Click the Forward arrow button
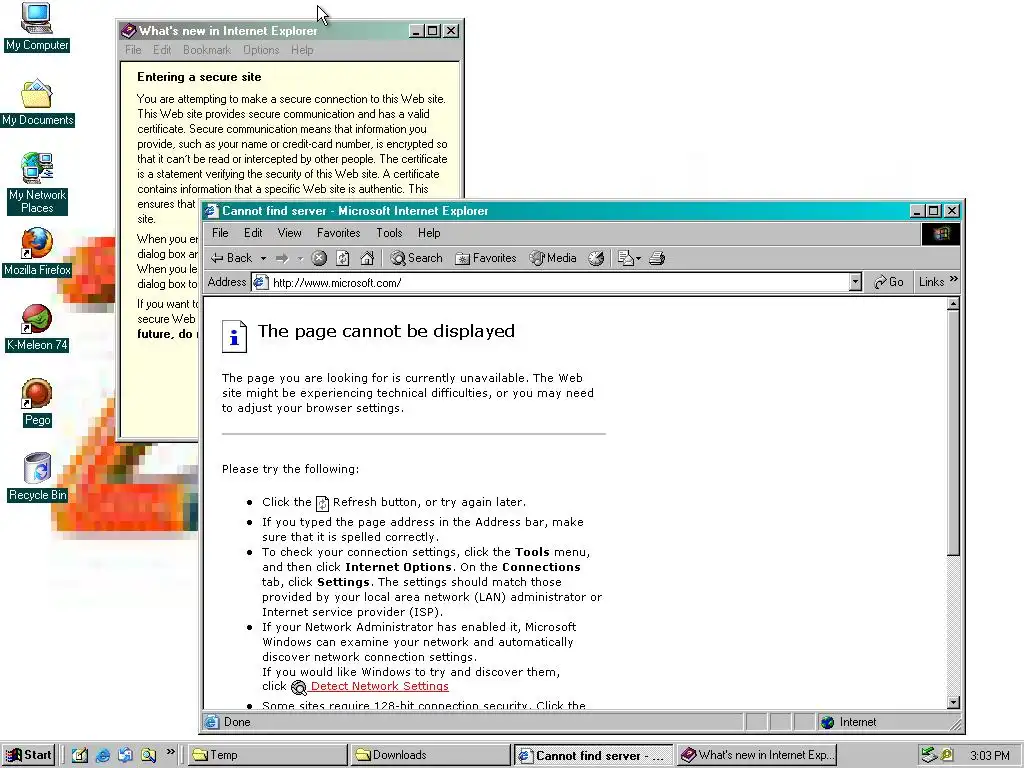 coord(282,259)
